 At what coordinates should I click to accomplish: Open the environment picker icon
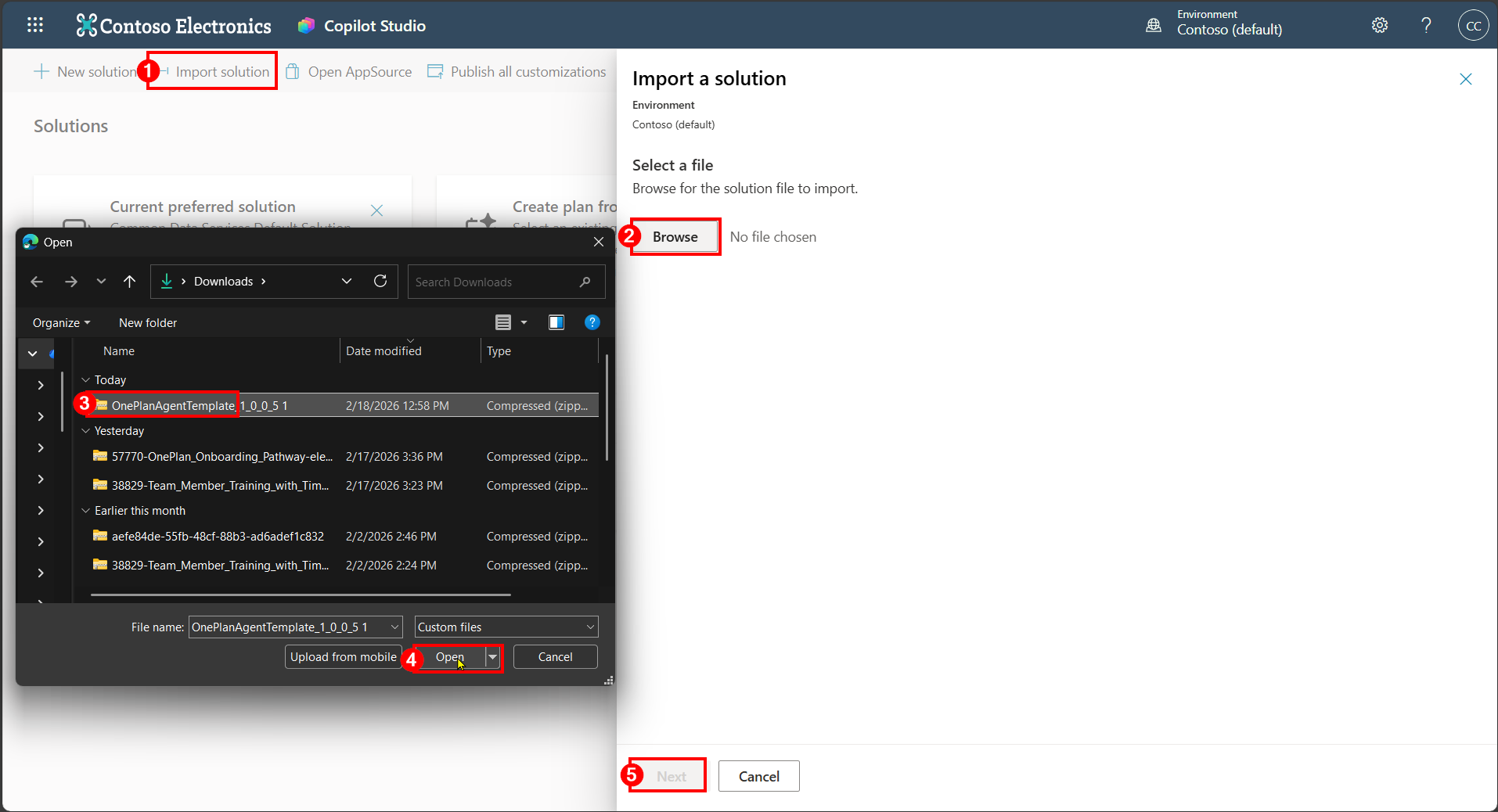tap(1154, 25)
